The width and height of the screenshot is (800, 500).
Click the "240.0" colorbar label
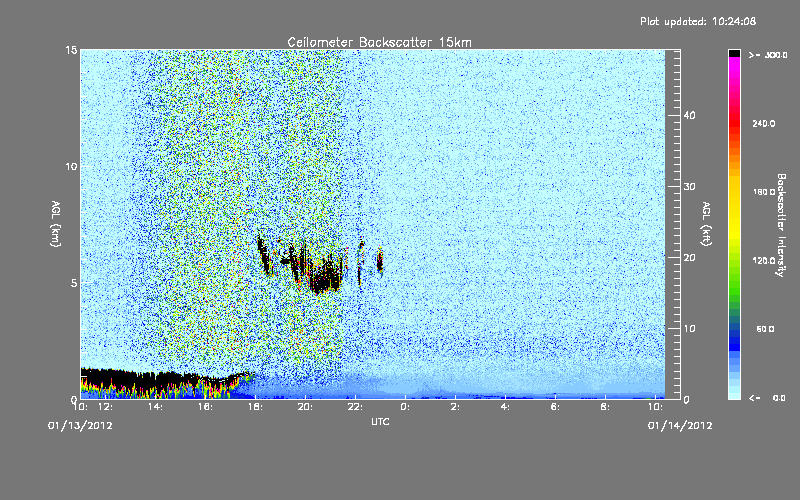(x=764, y=124)
